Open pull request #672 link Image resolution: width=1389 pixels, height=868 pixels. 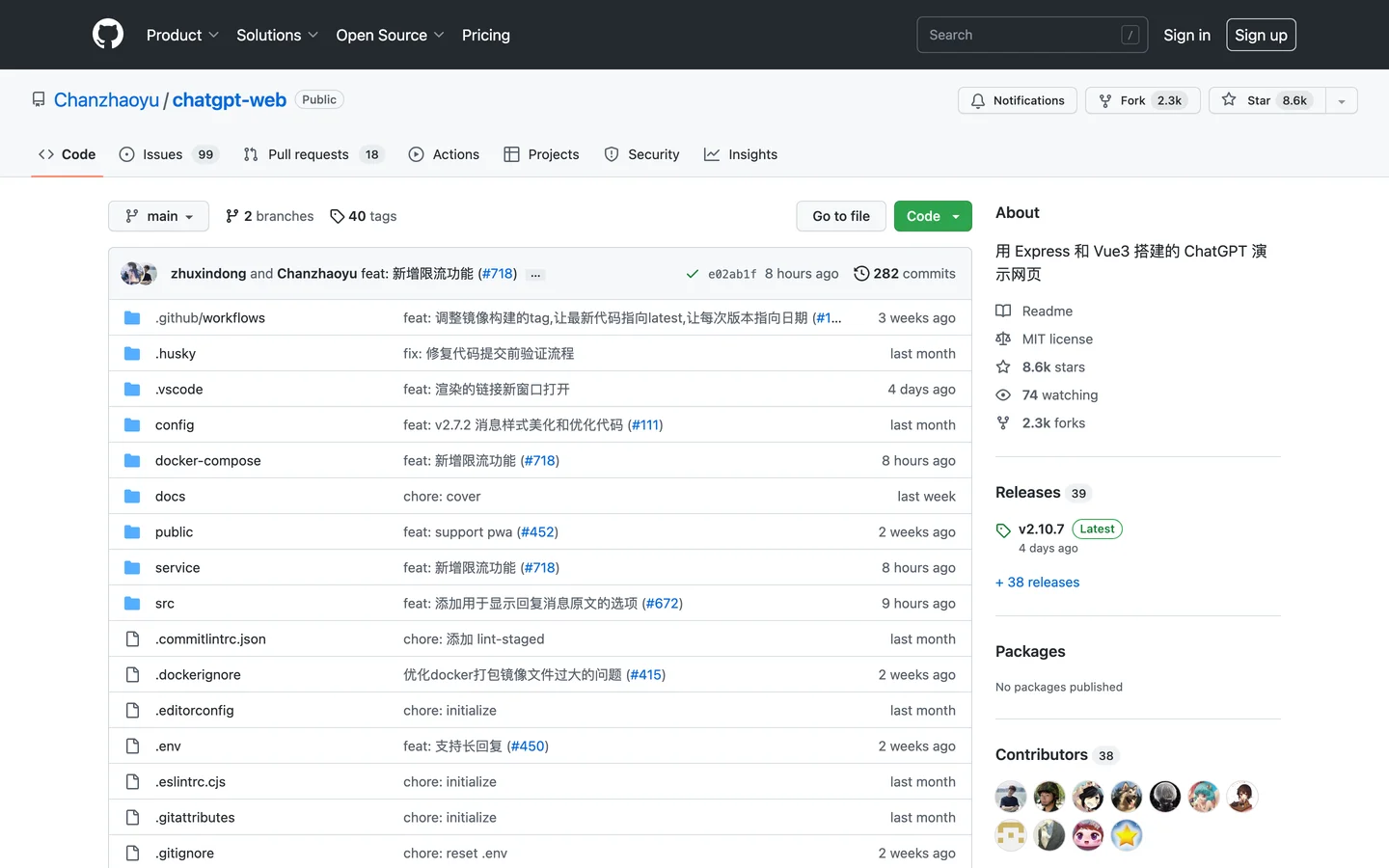coord(663,604)
